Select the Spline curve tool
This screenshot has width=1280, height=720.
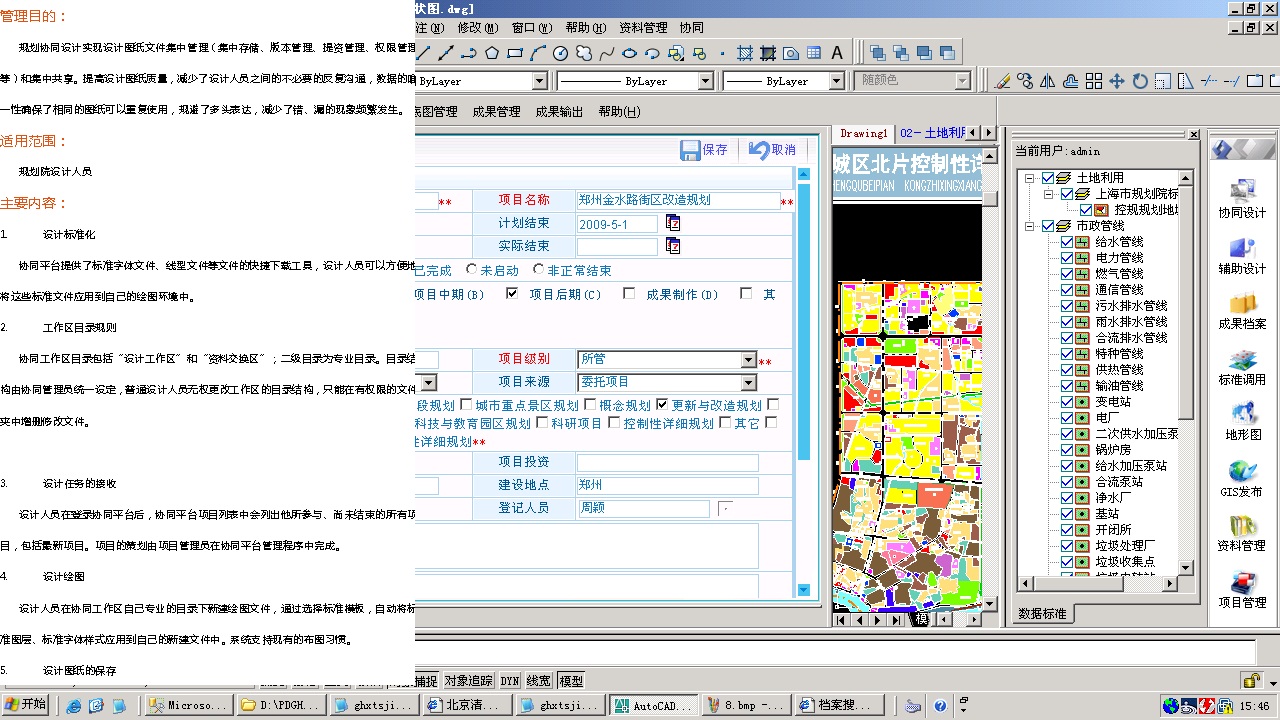(606, 53)
